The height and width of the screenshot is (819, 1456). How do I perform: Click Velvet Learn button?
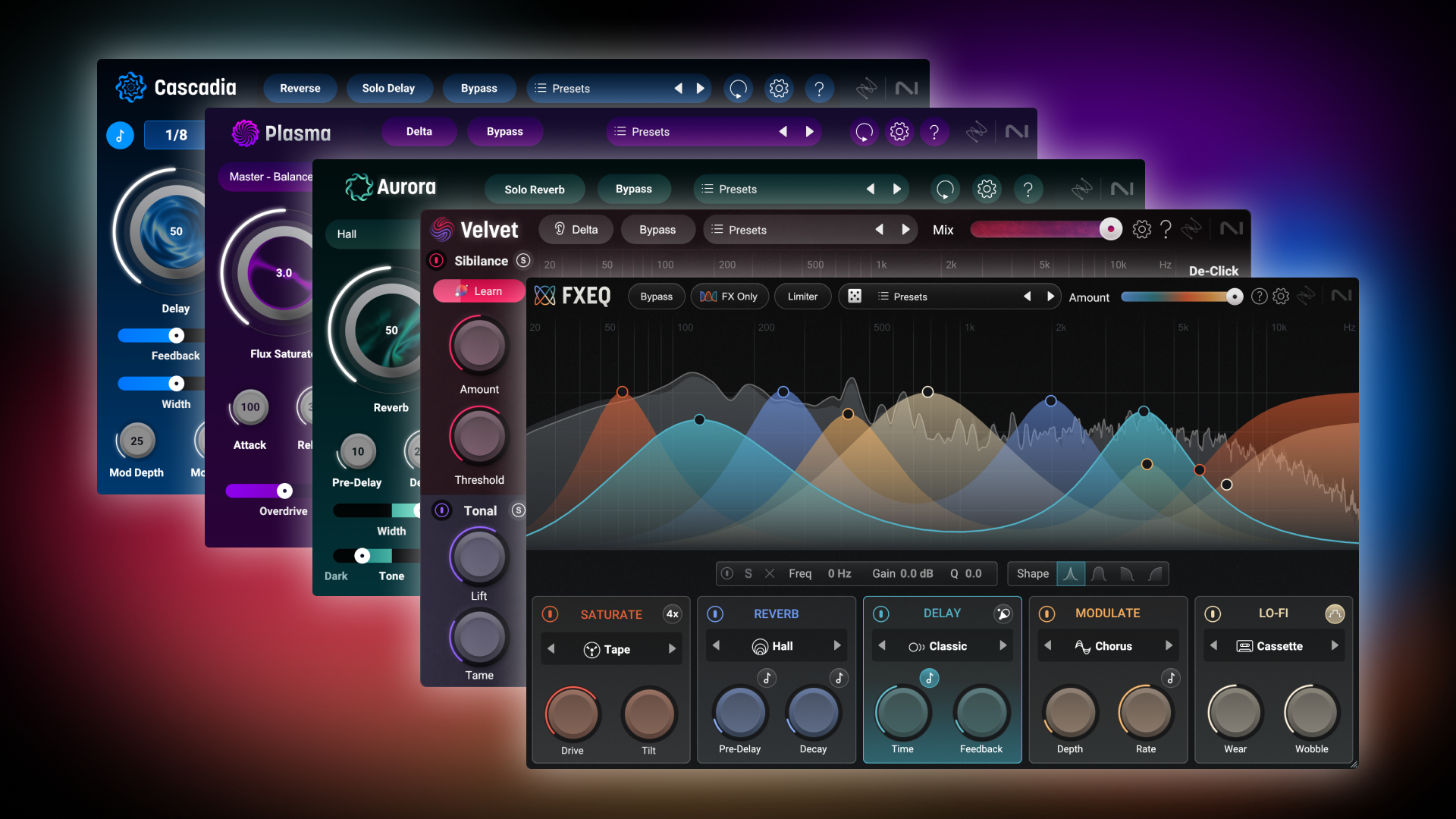pyautogui.click(x=479, y=291)
